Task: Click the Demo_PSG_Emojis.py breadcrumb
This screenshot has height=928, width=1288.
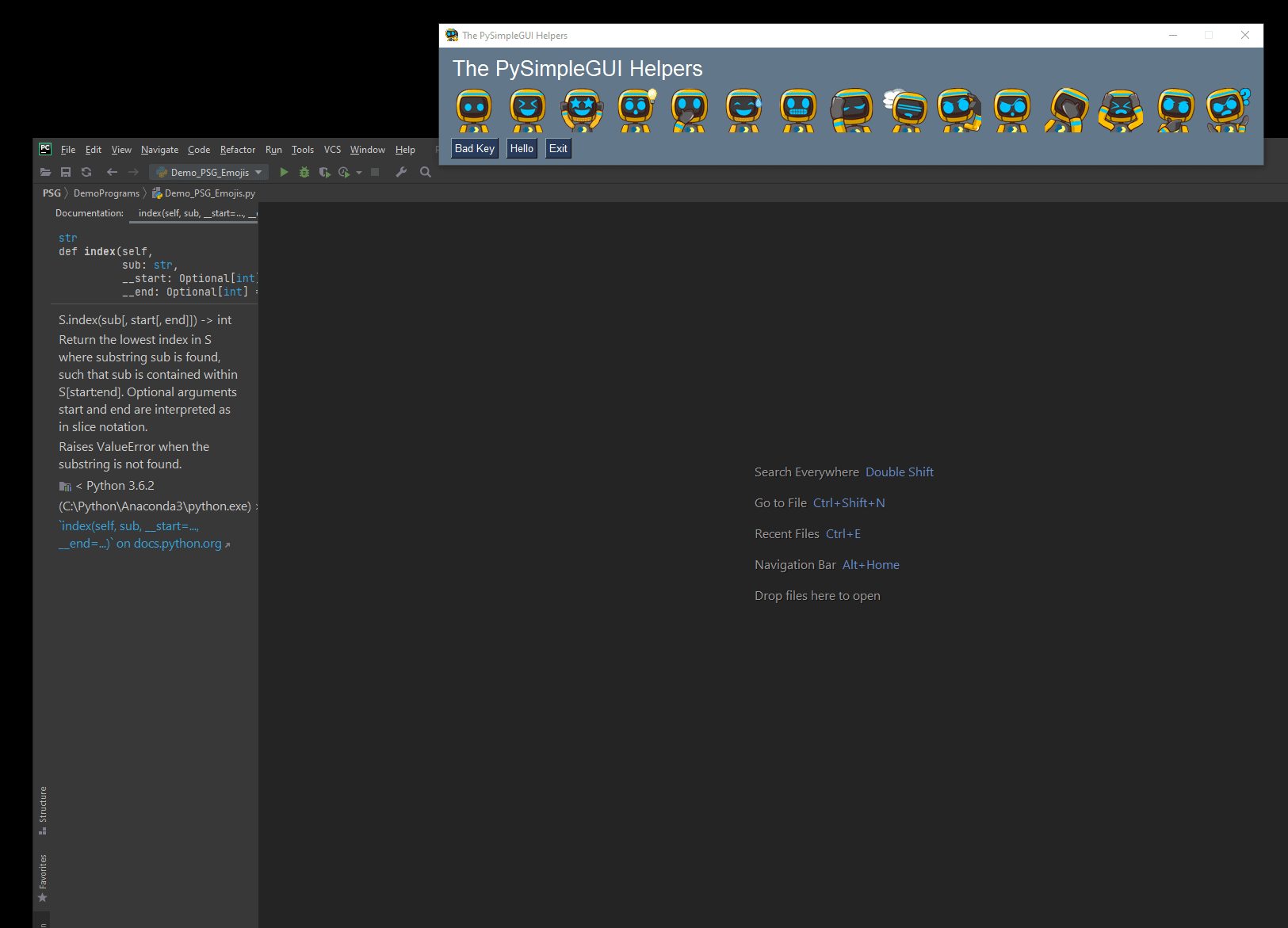Action: 204,193
